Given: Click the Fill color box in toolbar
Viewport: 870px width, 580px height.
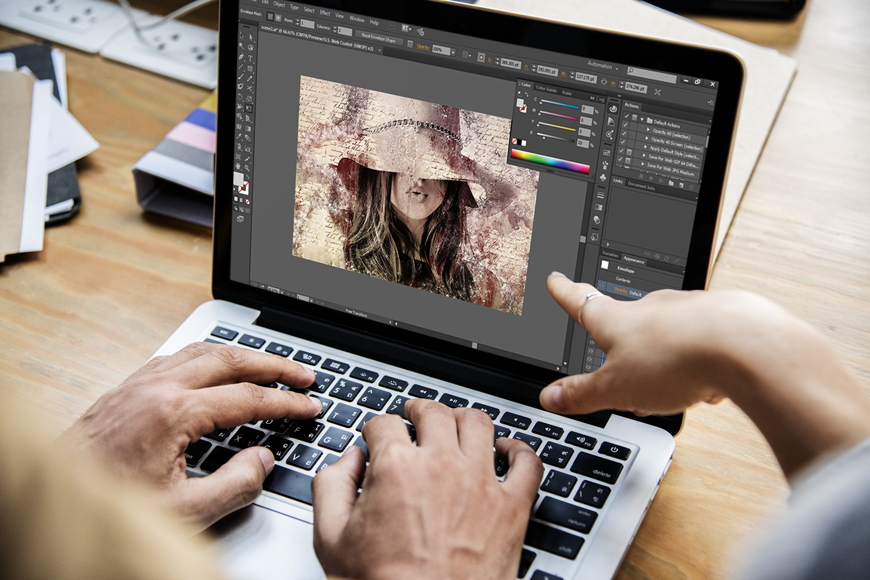Looking at the screenshot, I should tap(239, 180).
